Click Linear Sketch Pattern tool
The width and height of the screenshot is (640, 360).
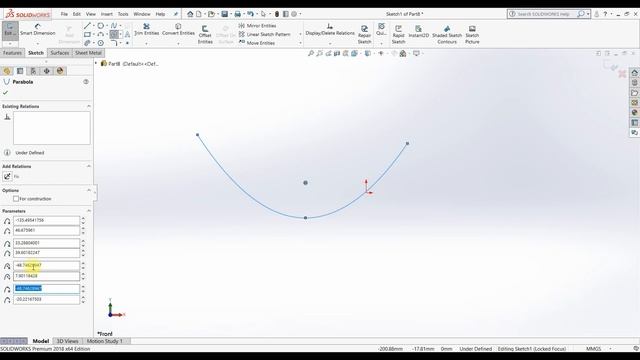point(264,34)
